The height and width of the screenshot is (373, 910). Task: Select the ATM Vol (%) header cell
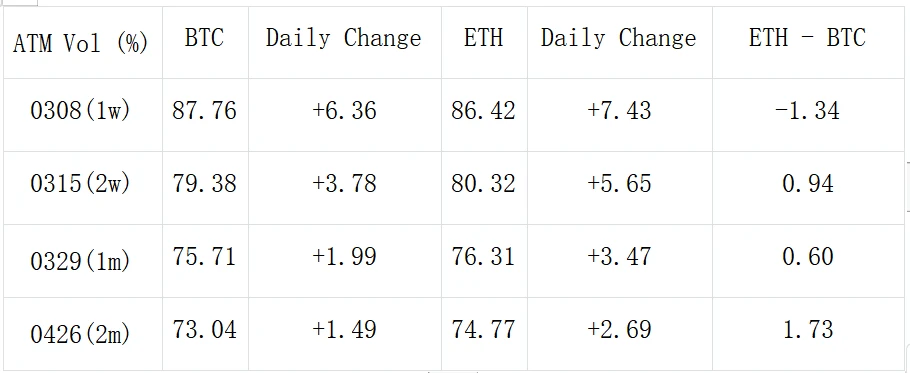82,42
